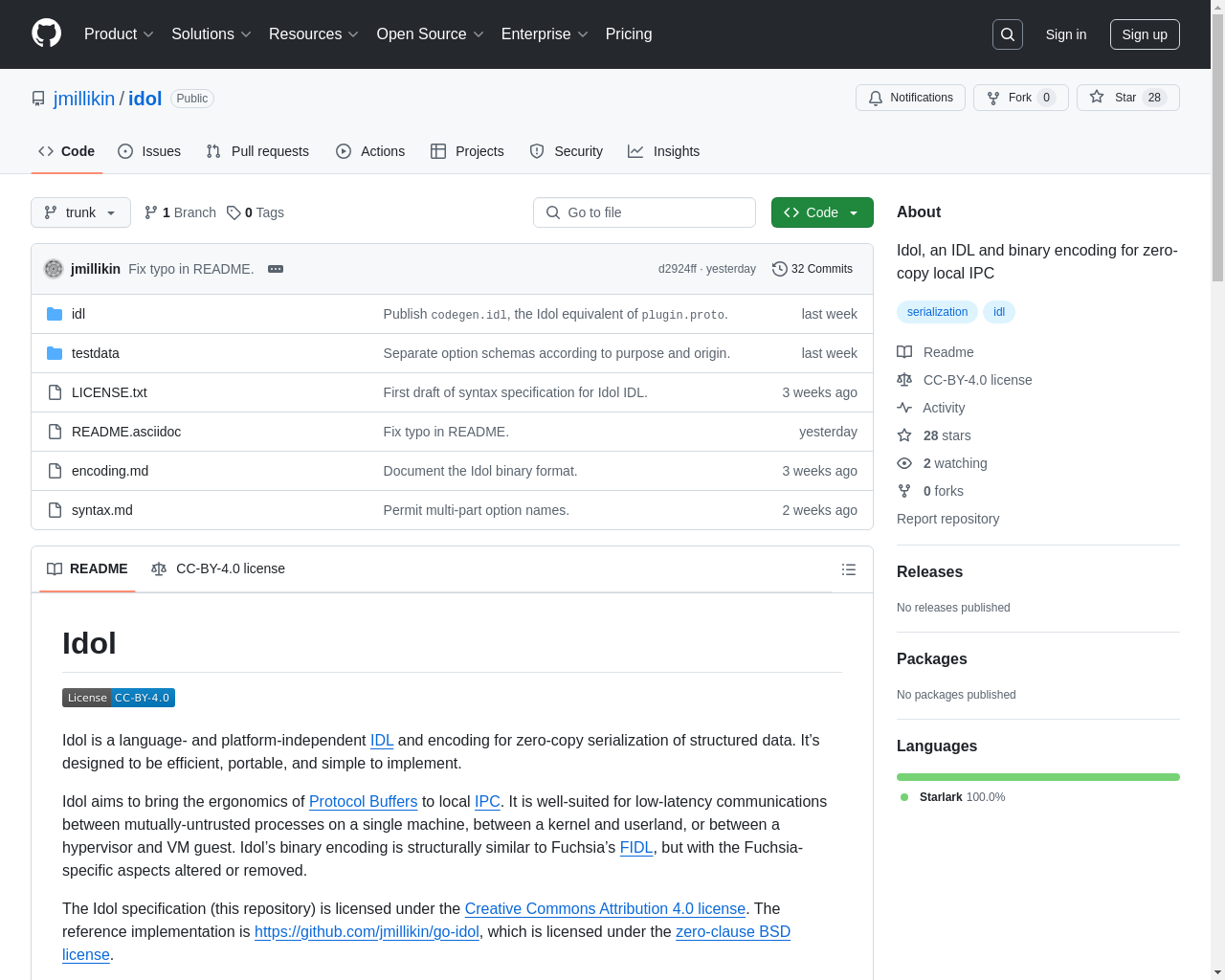
Task: Click the pulse icon beside Activity
Action: [904, 408]
